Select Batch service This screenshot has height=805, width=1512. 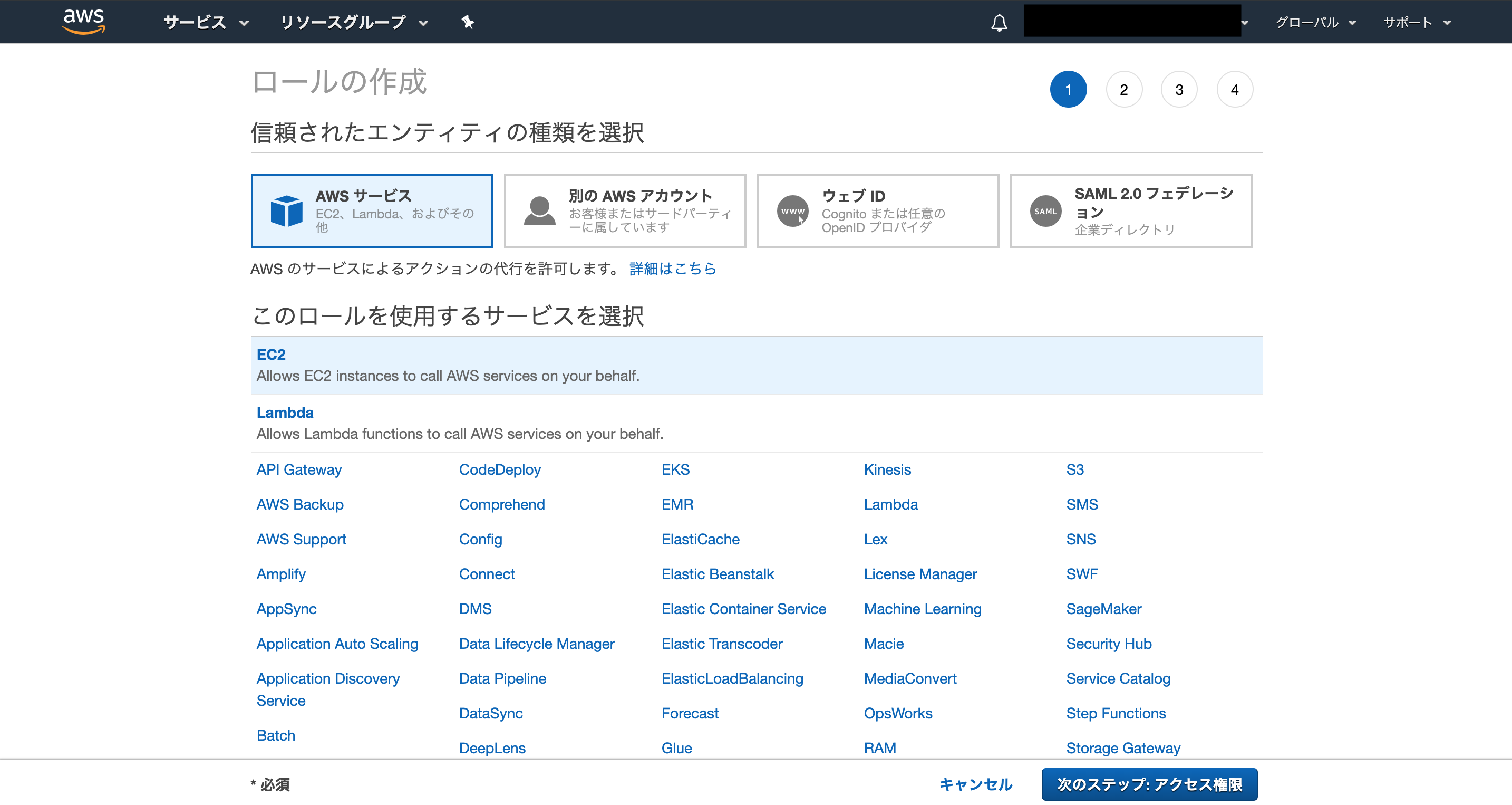pos(275,735)
